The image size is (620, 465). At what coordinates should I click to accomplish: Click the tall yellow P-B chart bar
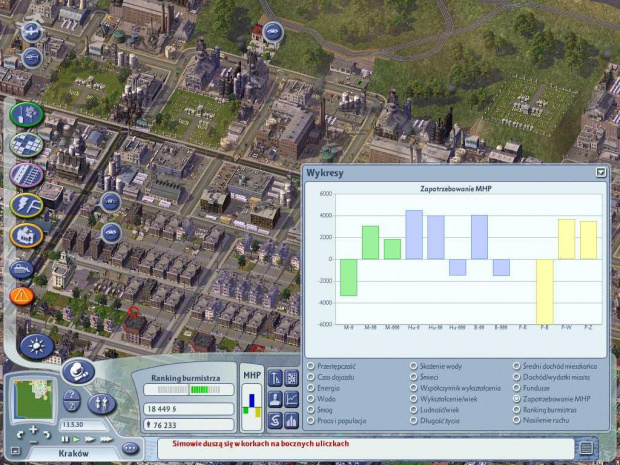544,291
